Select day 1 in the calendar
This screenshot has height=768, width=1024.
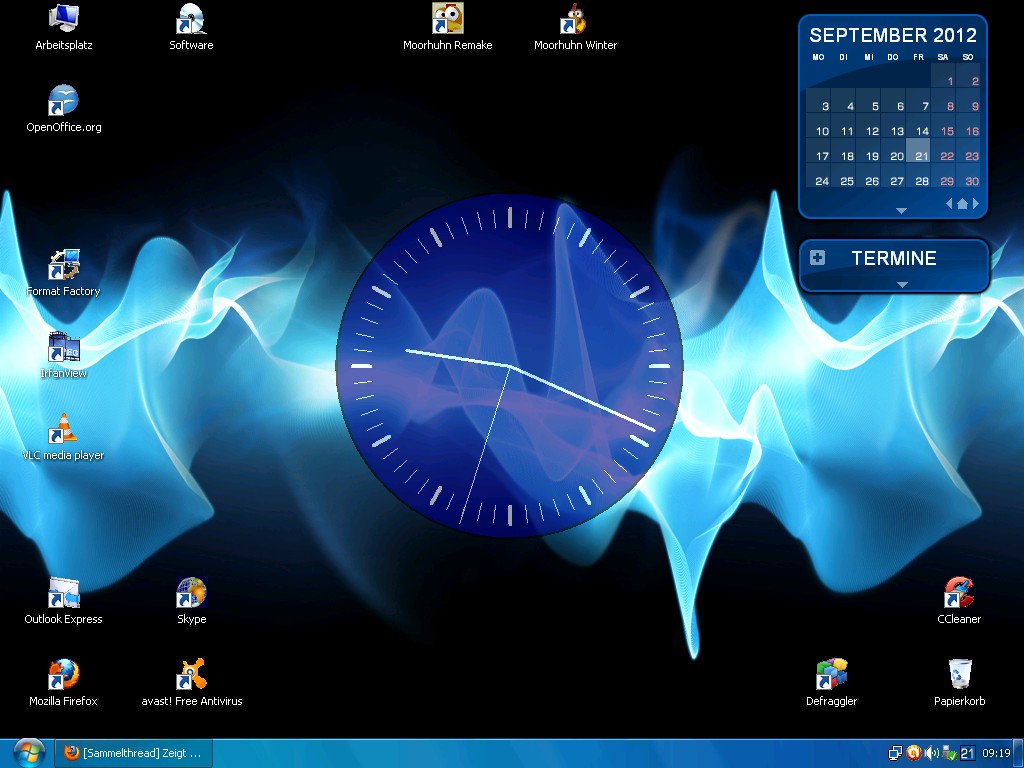[x=943, y=76]
